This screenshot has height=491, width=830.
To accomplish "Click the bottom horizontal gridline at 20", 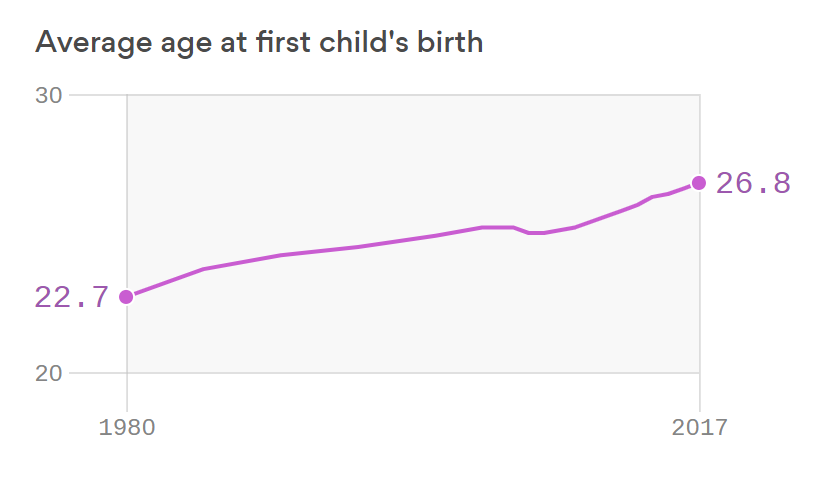I will (400, 373).
